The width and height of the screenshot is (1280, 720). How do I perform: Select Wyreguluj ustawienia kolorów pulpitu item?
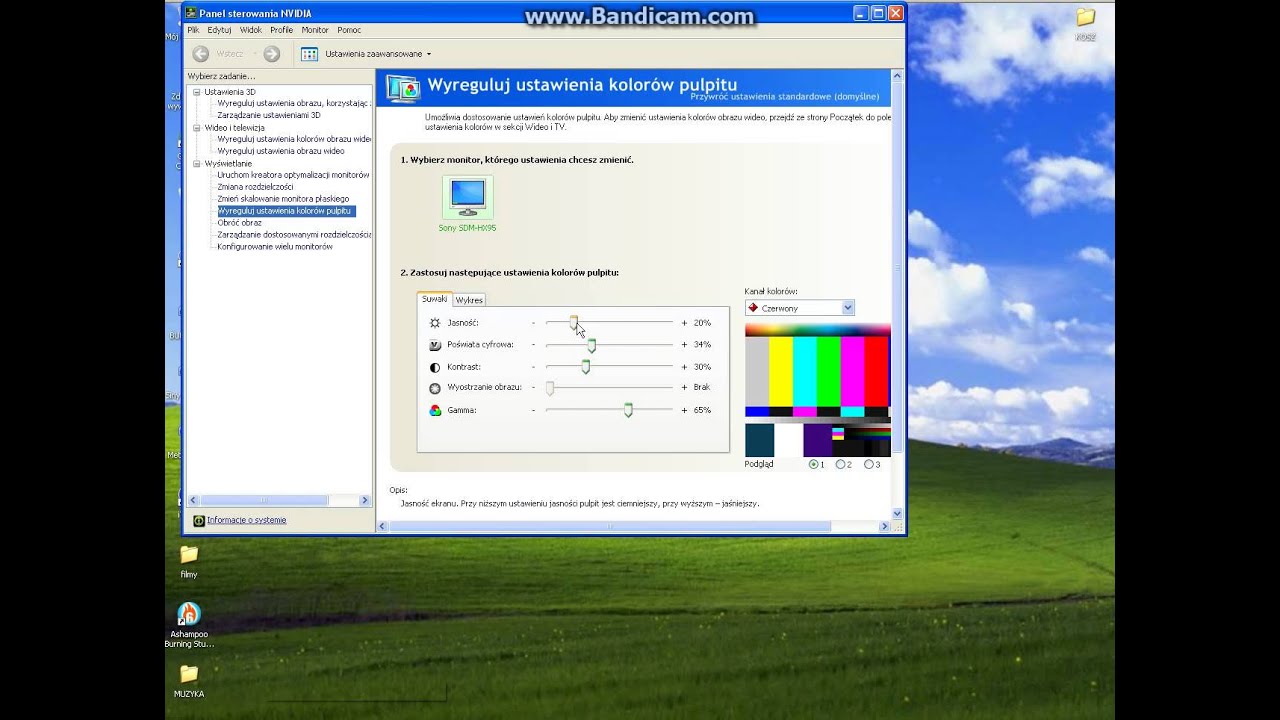(285, 211)
